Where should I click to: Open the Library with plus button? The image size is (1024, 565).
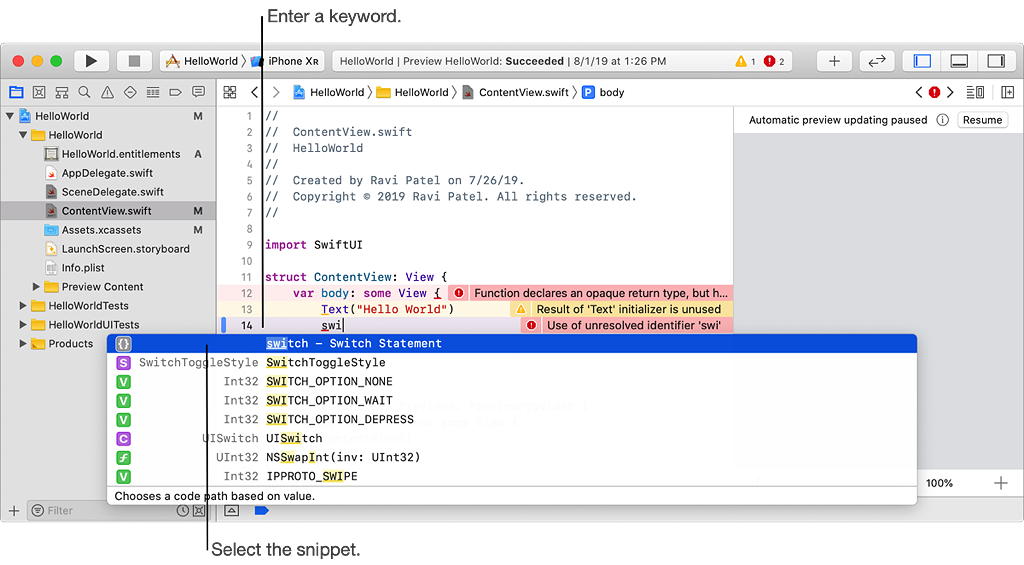tap(834, 61)
